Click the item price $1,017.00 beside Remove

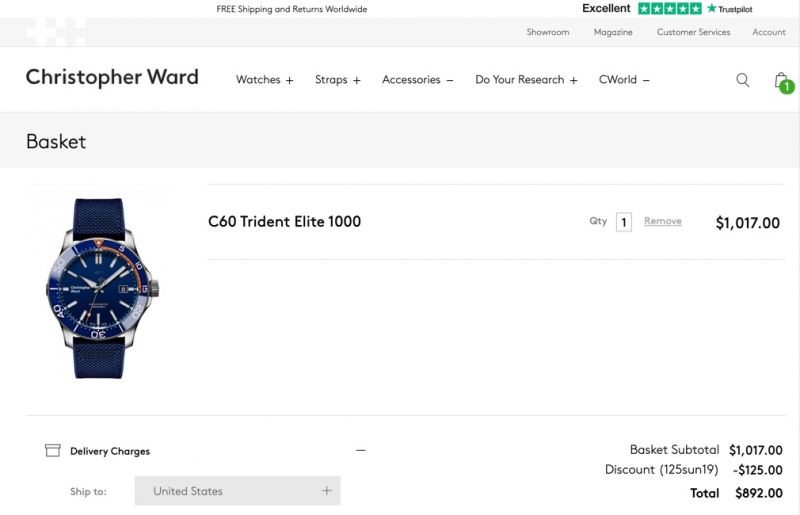point(747,223)
